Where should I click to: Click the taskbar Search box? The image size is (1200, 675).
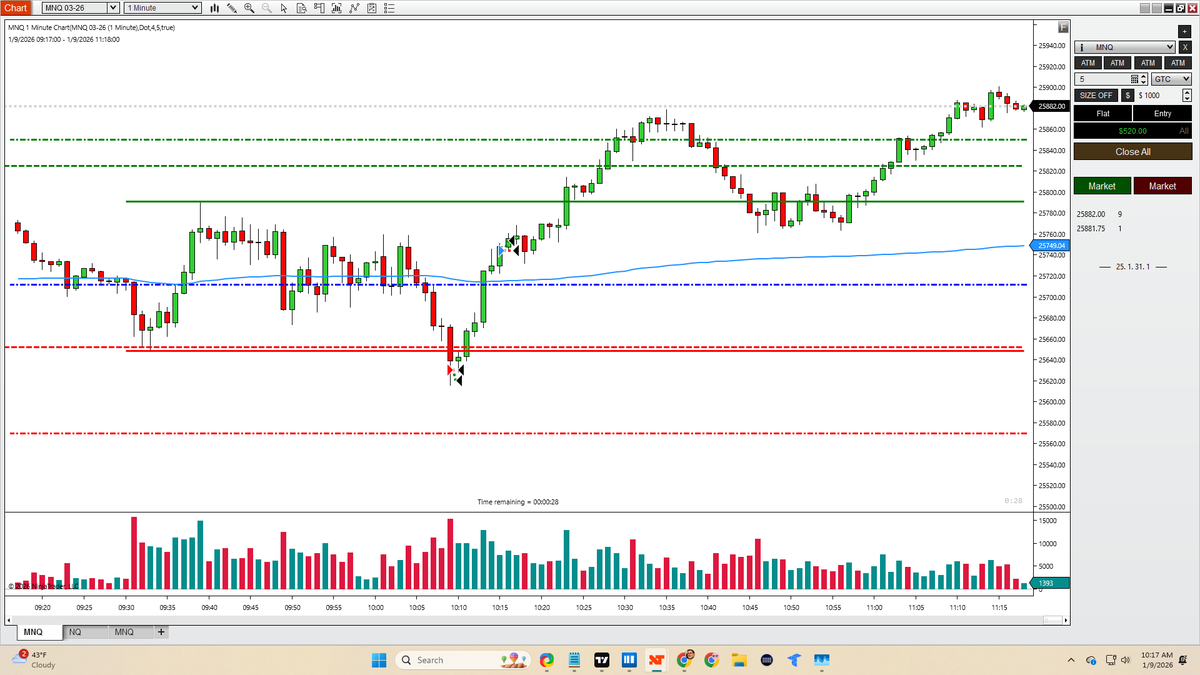[x=463, y=660]
